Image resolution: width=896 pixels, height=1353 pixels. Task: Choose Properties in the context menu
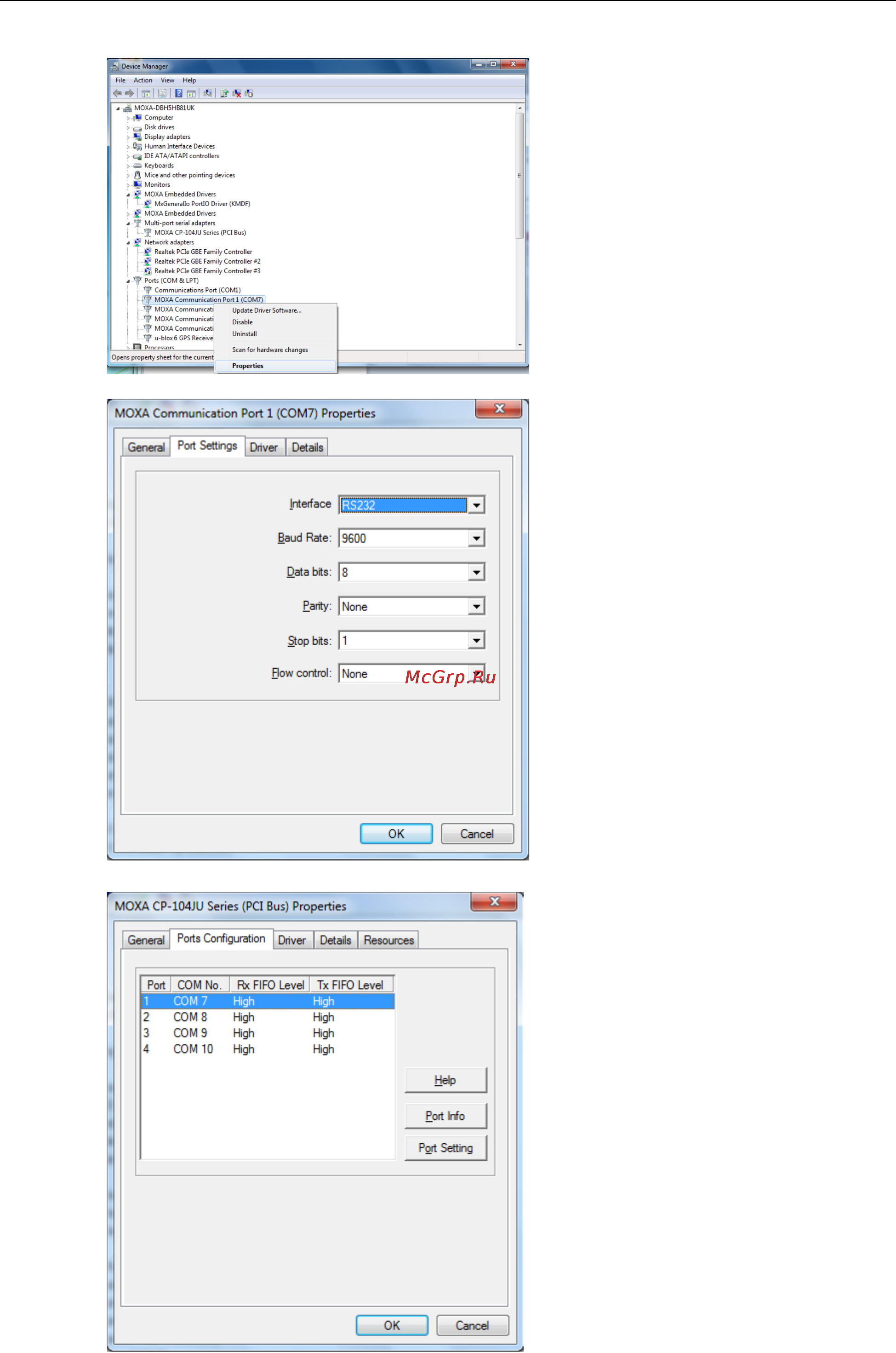click(x=275, y=366)
